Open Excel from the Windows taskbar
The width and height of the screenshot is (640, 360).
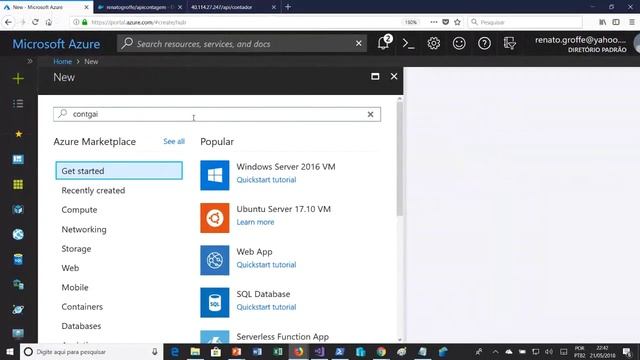[278, 351]
